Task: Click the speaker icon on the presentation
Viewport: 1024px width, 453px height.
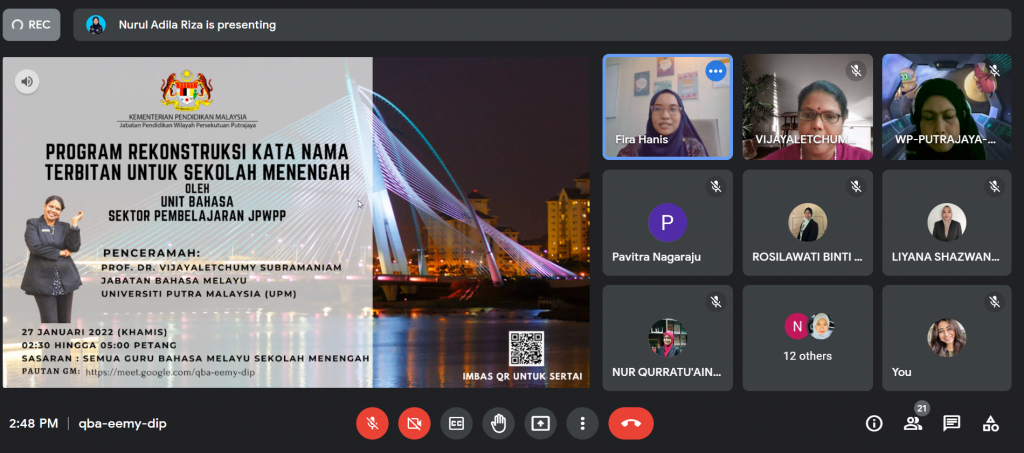Action: click(x=27, y=82)
